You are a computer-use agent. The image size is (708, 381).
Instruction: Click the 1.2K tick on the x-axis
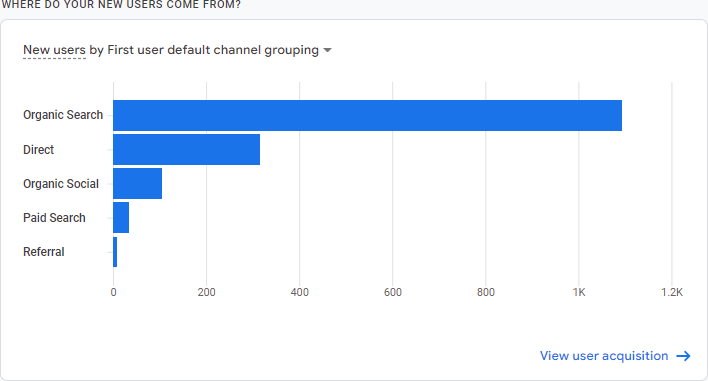click(x=672, y=293)
